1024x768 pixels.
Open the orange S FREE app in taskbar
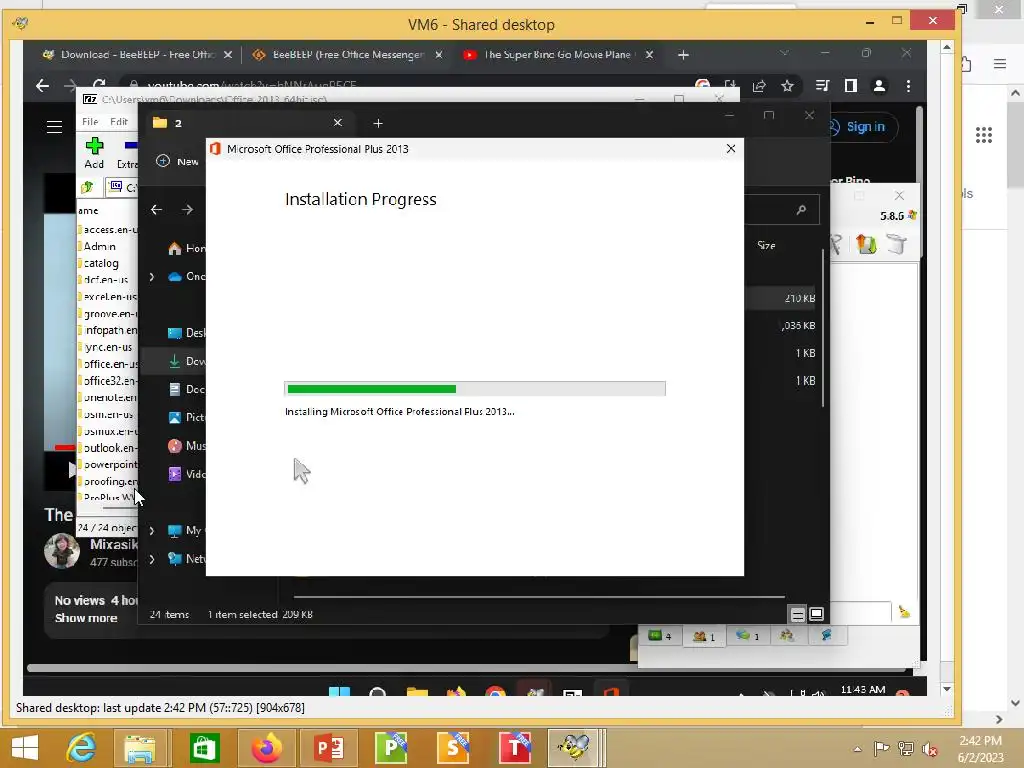point(453,748)
